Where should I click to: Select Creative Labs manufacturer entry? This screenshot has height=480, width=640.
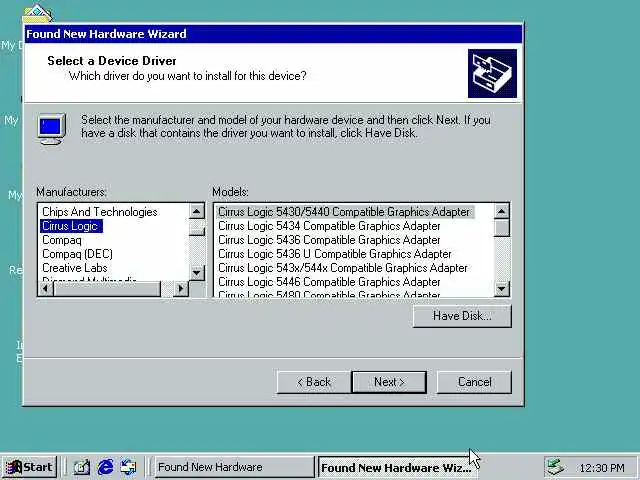(x=75, y=268)
